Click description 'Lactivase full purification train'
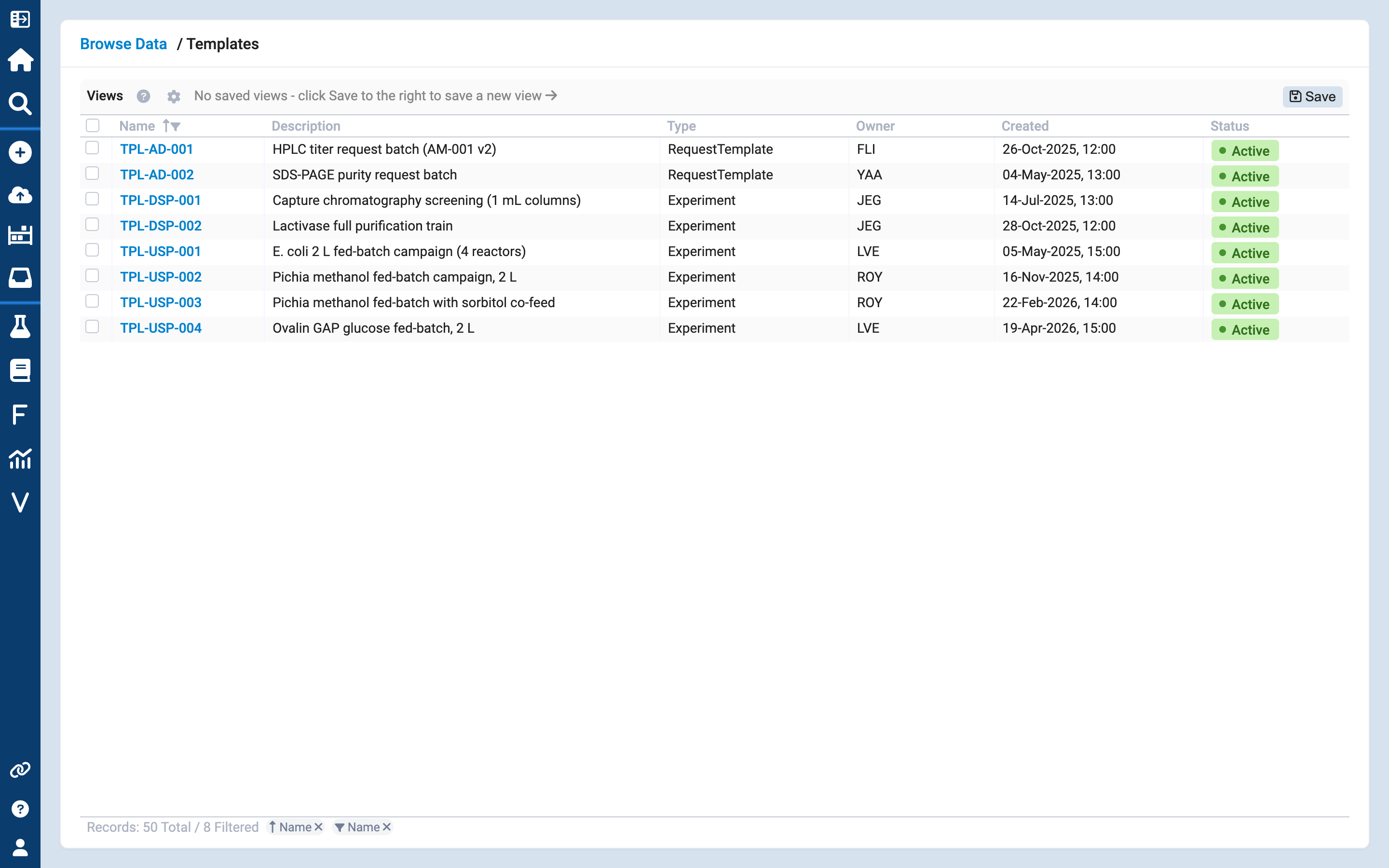This screenshot has height=868, width=1389. [362, 226]
